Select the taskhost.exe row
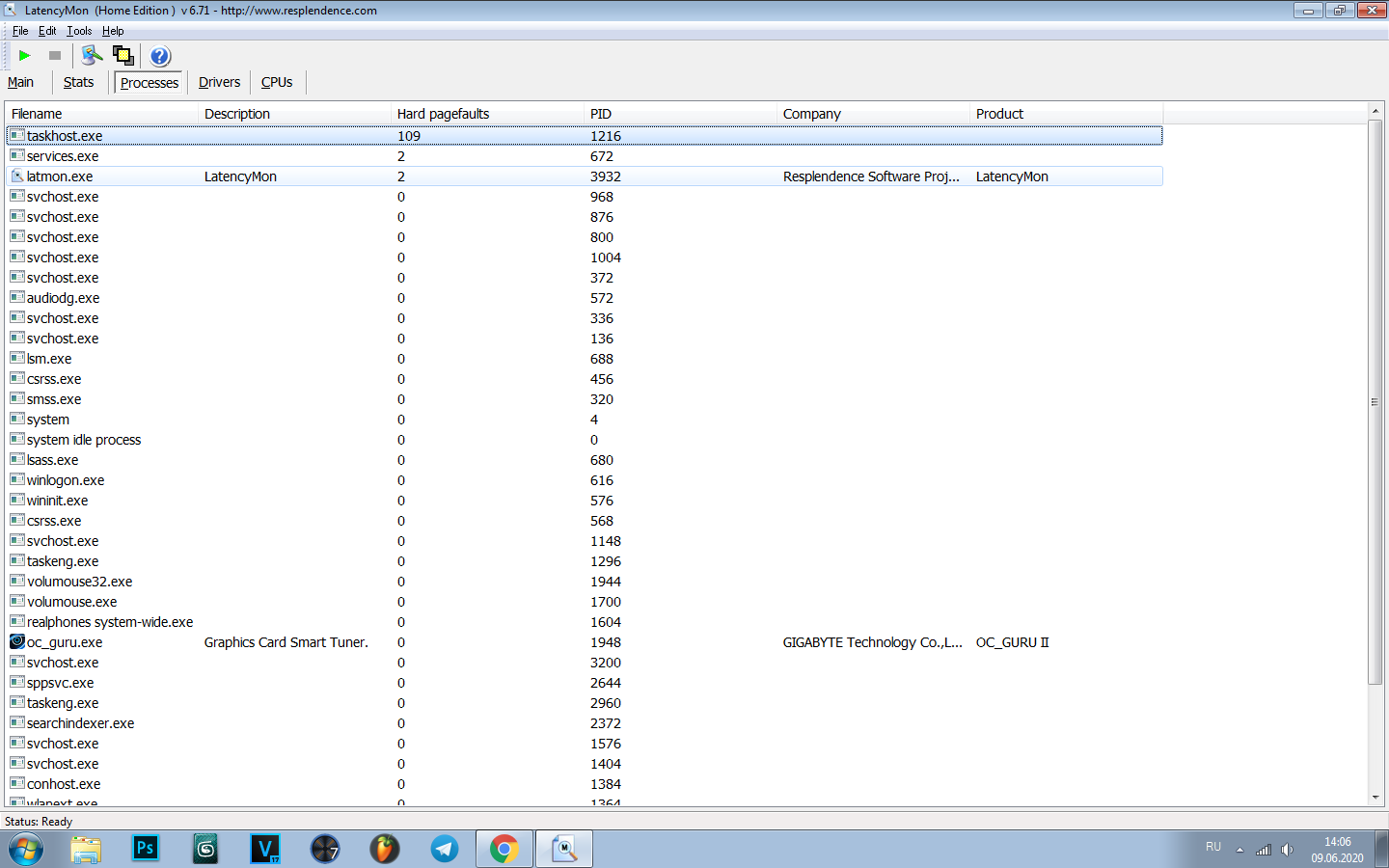 pos(585,136)
